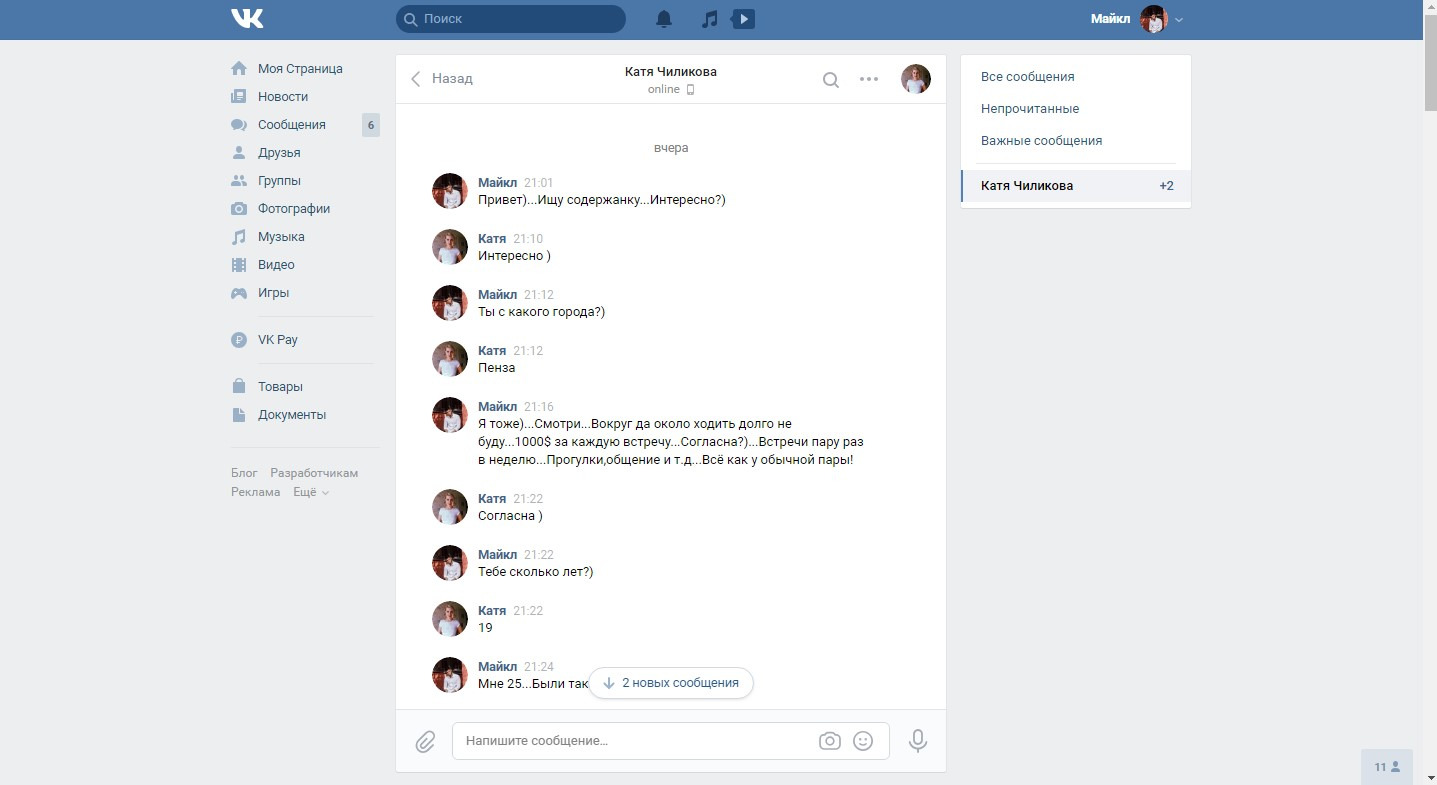
Task: Open the Блог link
Action: pyautogui.click(x=244, y=473)
